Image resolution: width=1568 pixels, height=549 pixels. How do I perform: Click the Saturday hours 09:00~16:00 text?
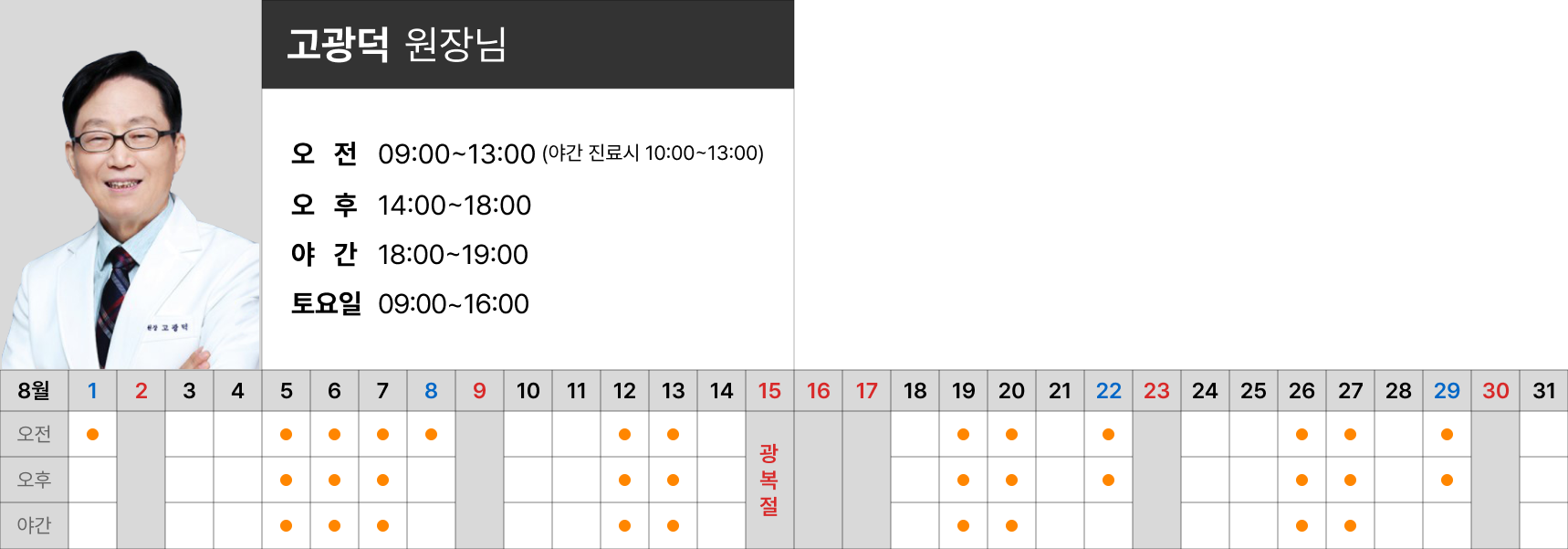point(454,303)
